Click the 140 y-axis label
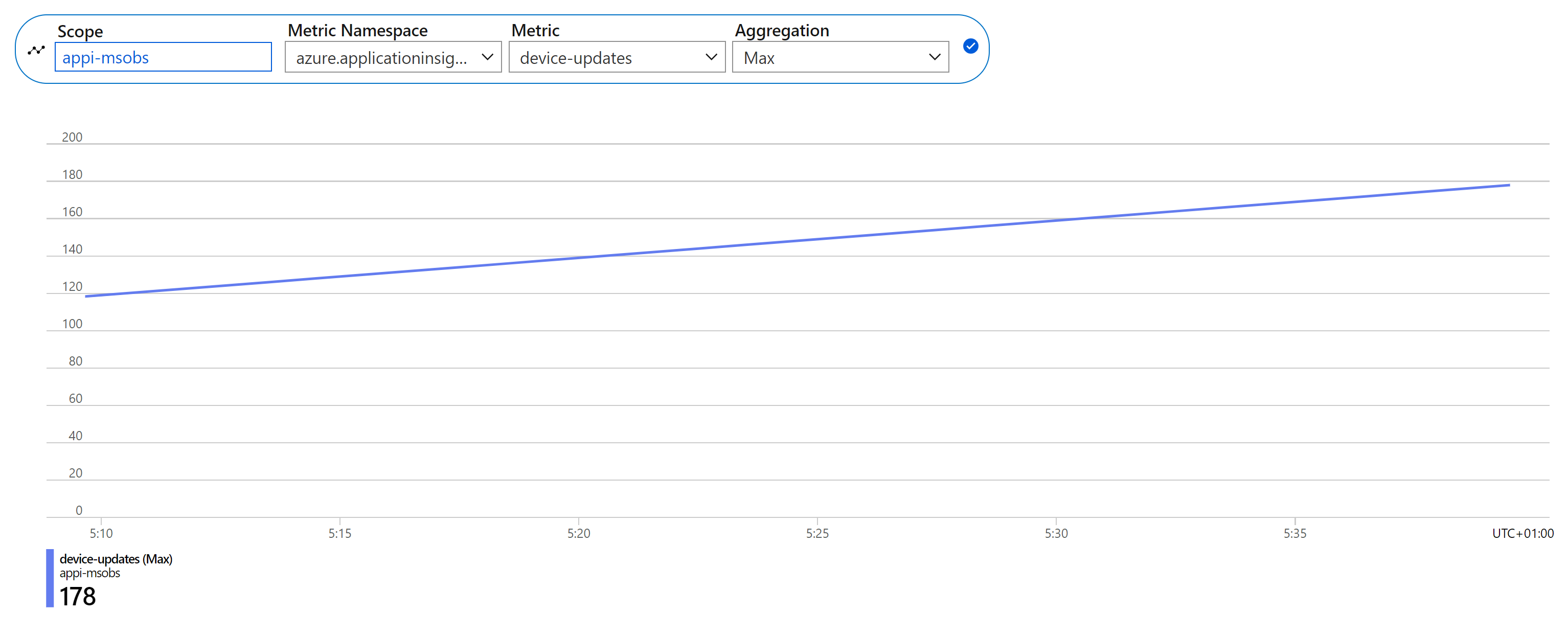Screen dimensions: 1568x635 point(72,250)
